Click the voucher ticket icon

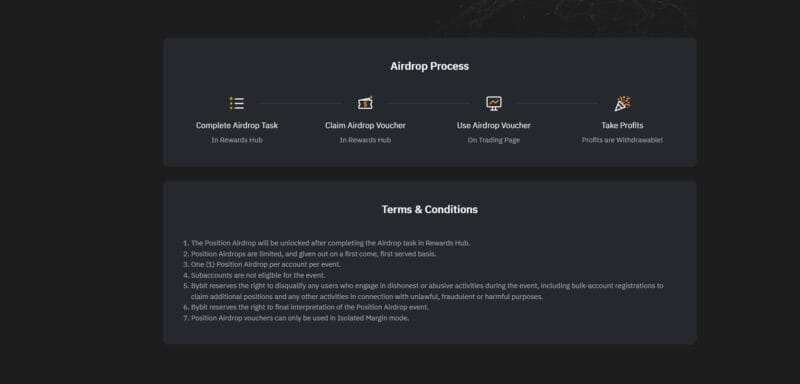click(365, 104)
